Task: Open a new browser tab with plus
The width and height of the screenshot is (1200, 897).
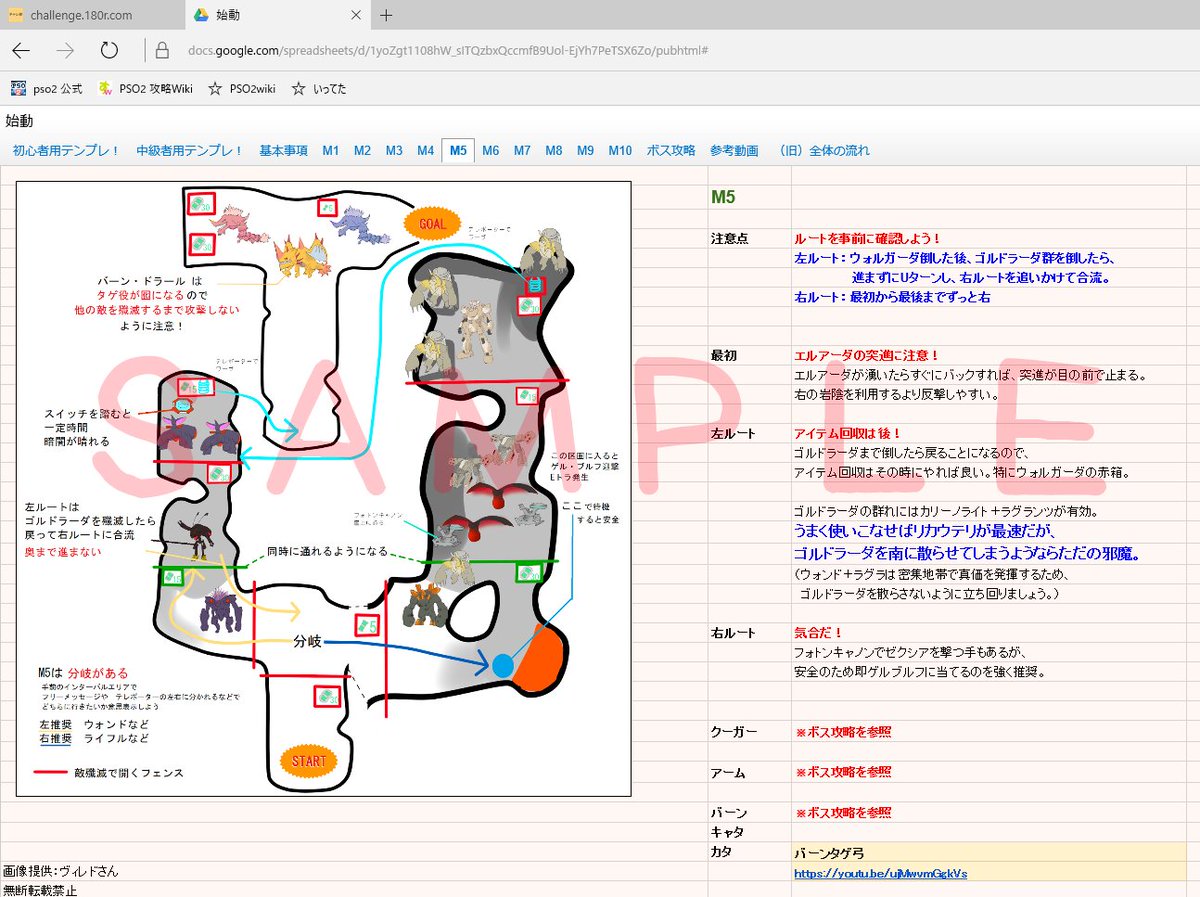Action: pyautogui.click(x=386, y=15)
